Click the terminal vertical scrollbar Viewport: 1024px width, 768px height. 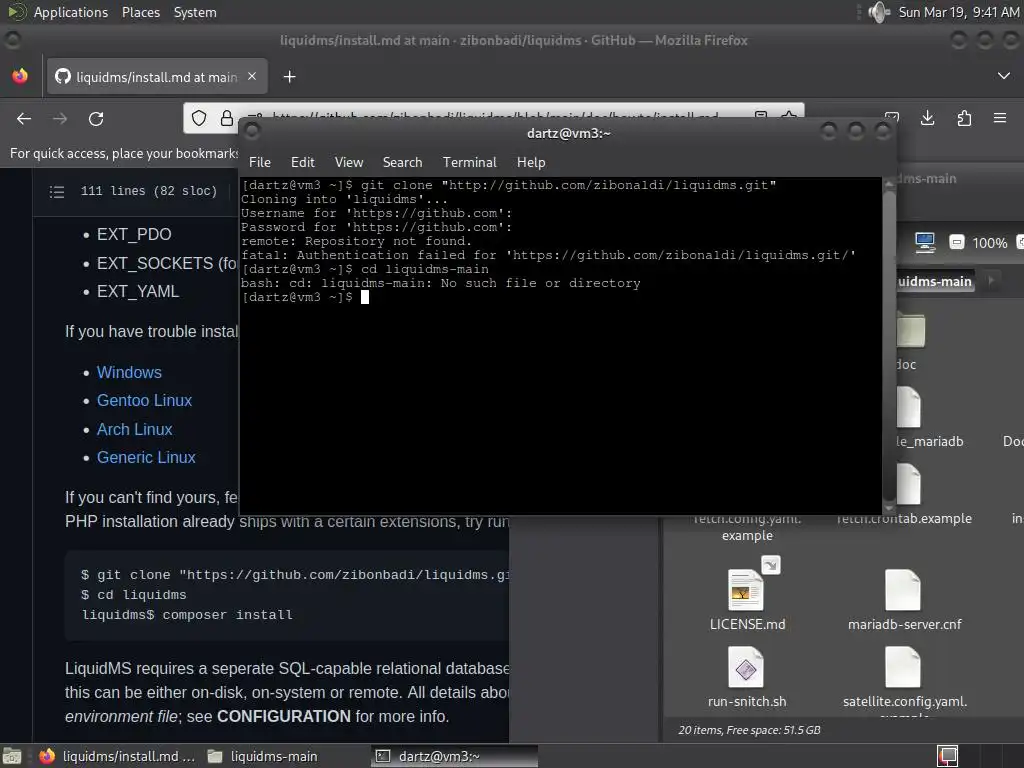(x=889, y=345)
